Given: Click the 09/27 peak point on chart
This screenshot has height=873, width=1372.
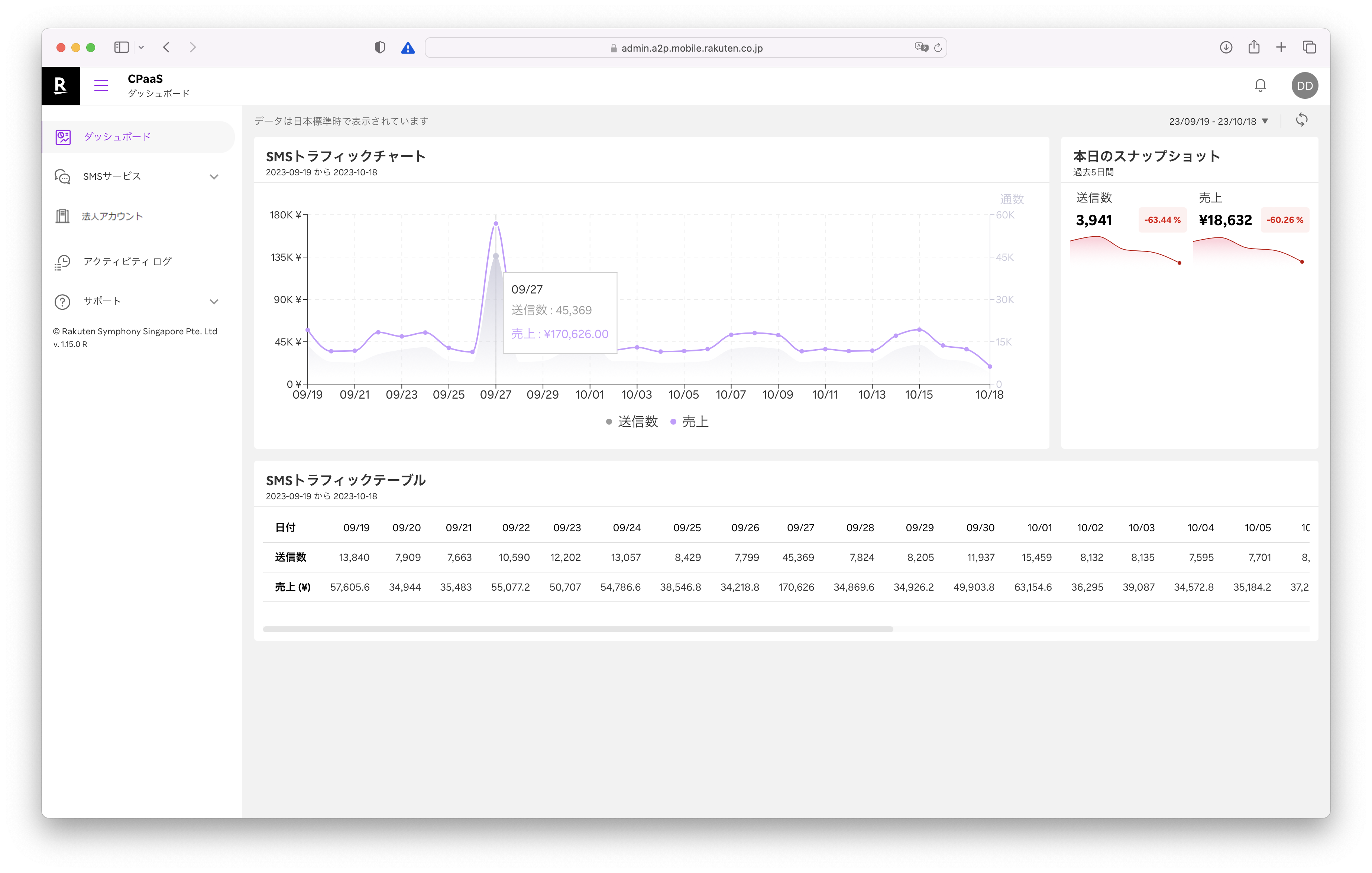Looking at the screenshot, I should coord(496,223).
